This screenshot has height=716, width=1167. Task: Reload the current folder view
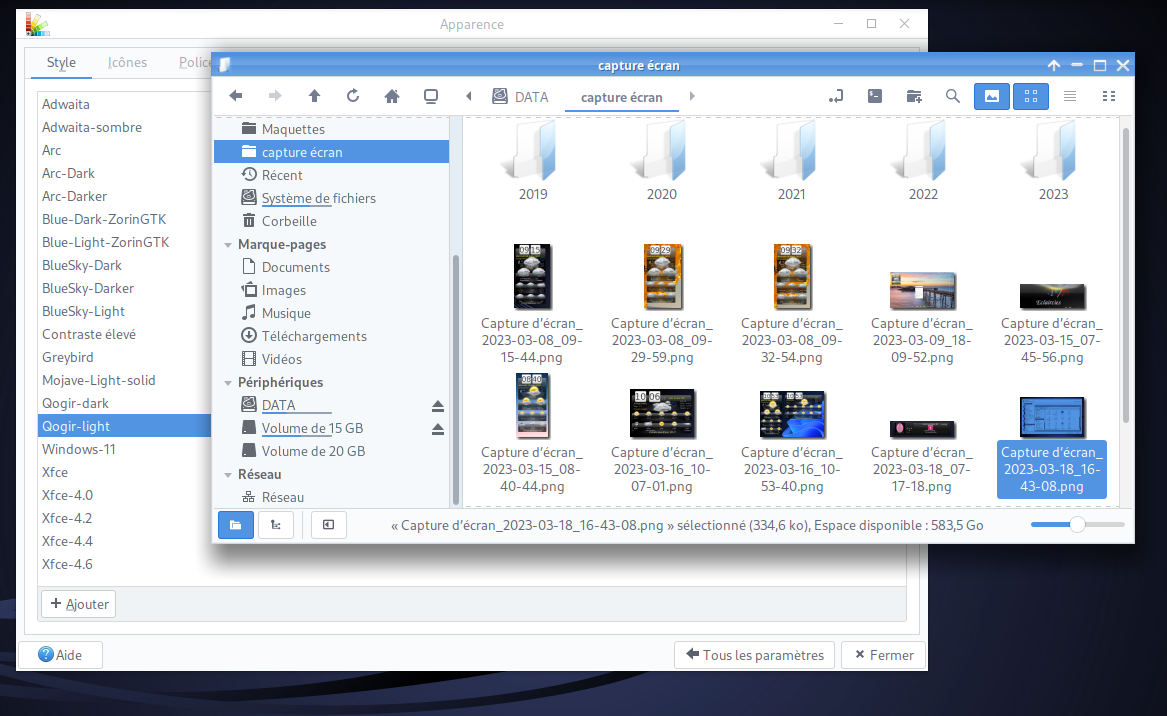click(353, 96)
